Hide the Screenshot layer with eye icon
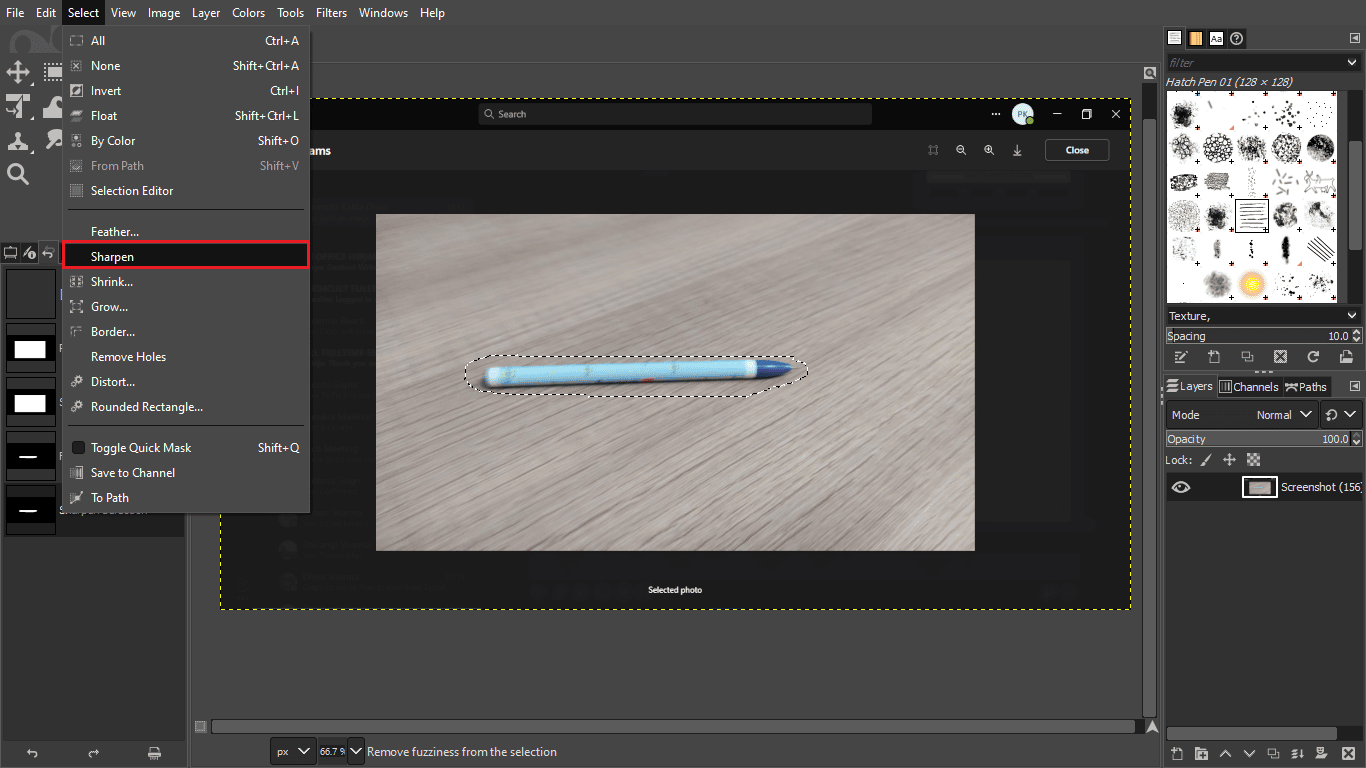The width and height of the screenshot is (1366, 768). tap(1181, 487)
